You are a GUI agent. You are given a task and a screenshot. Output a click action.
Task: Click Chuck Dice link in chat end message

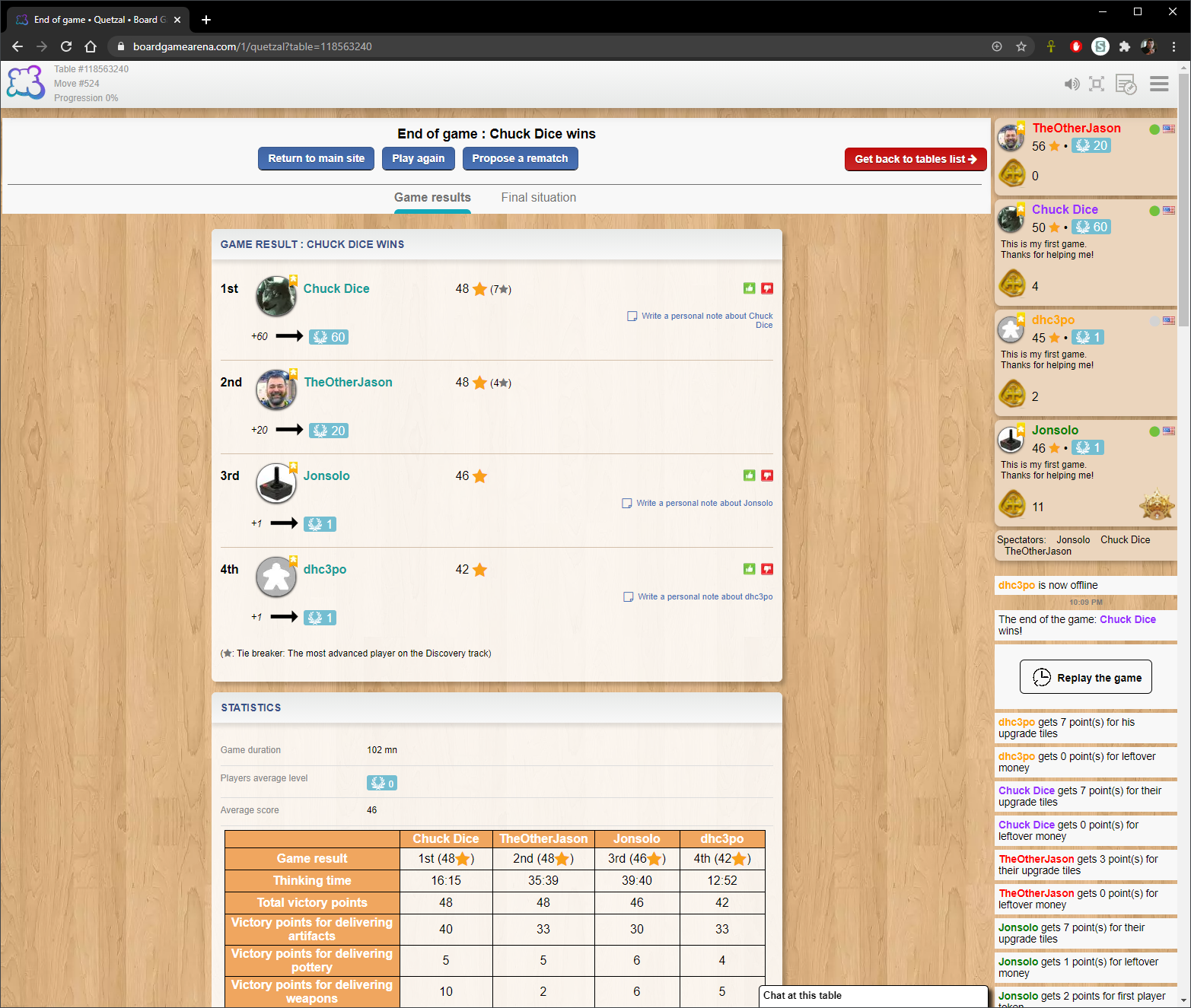1127,619
